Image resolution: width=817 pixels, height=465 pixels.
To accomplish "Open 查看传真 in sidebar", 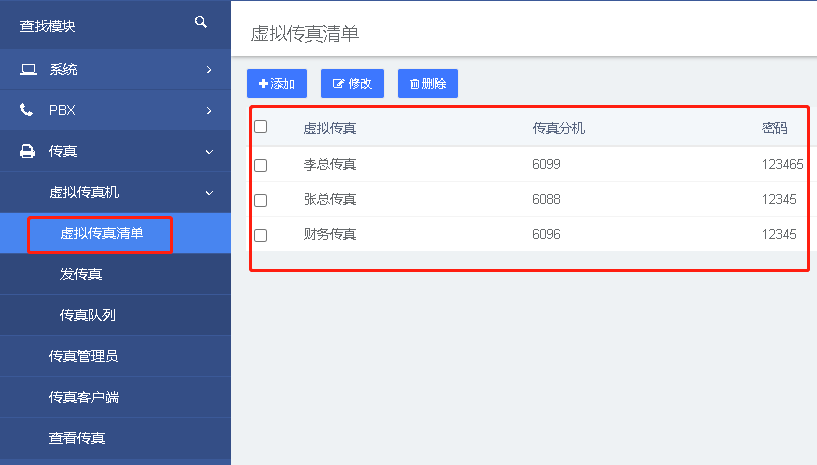I will (x=115, y=438).
